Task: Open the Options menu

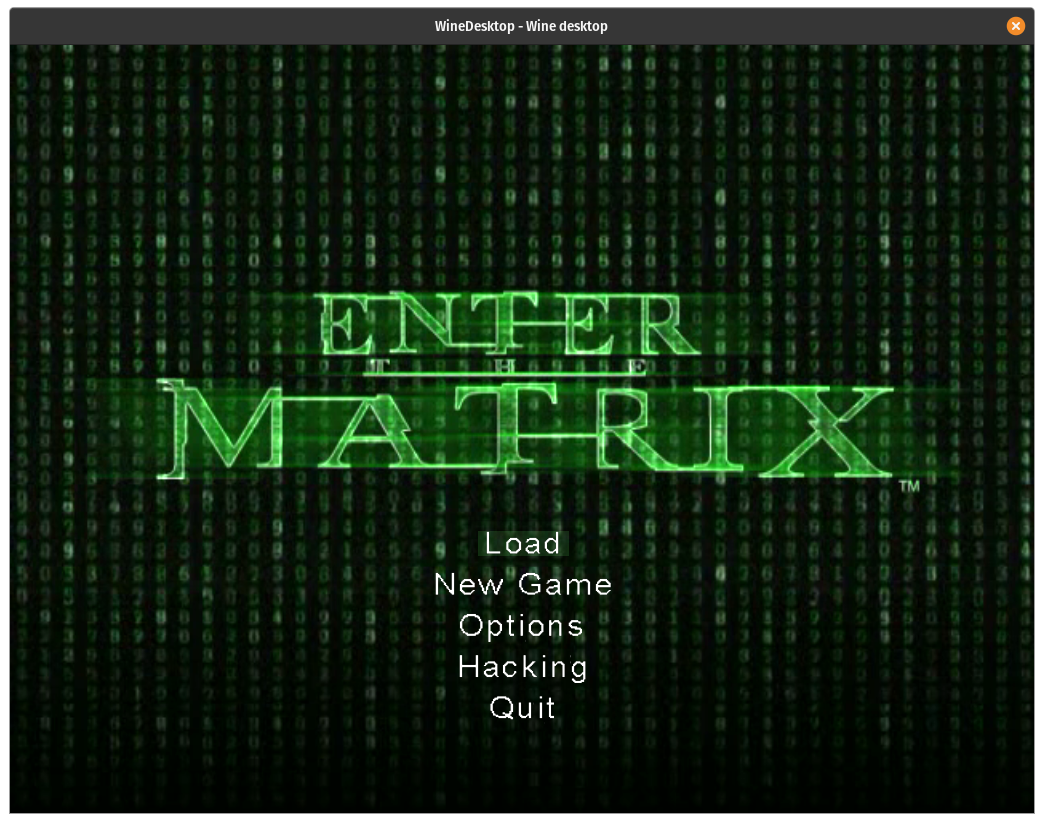Action: tap(522, 626)
